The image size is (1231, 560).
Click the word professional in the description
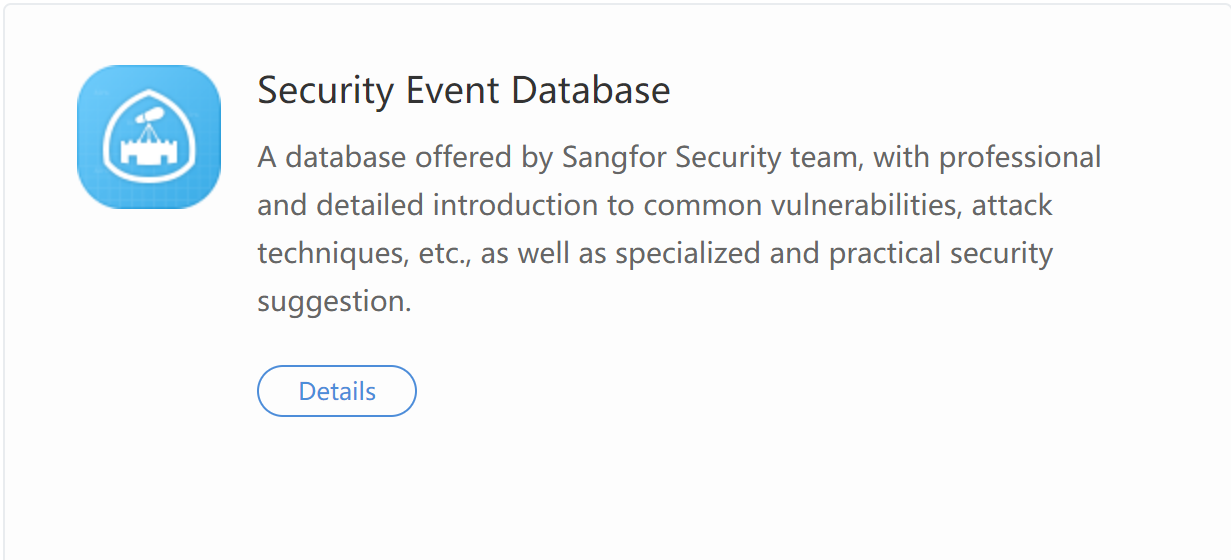coord(1020,157)
